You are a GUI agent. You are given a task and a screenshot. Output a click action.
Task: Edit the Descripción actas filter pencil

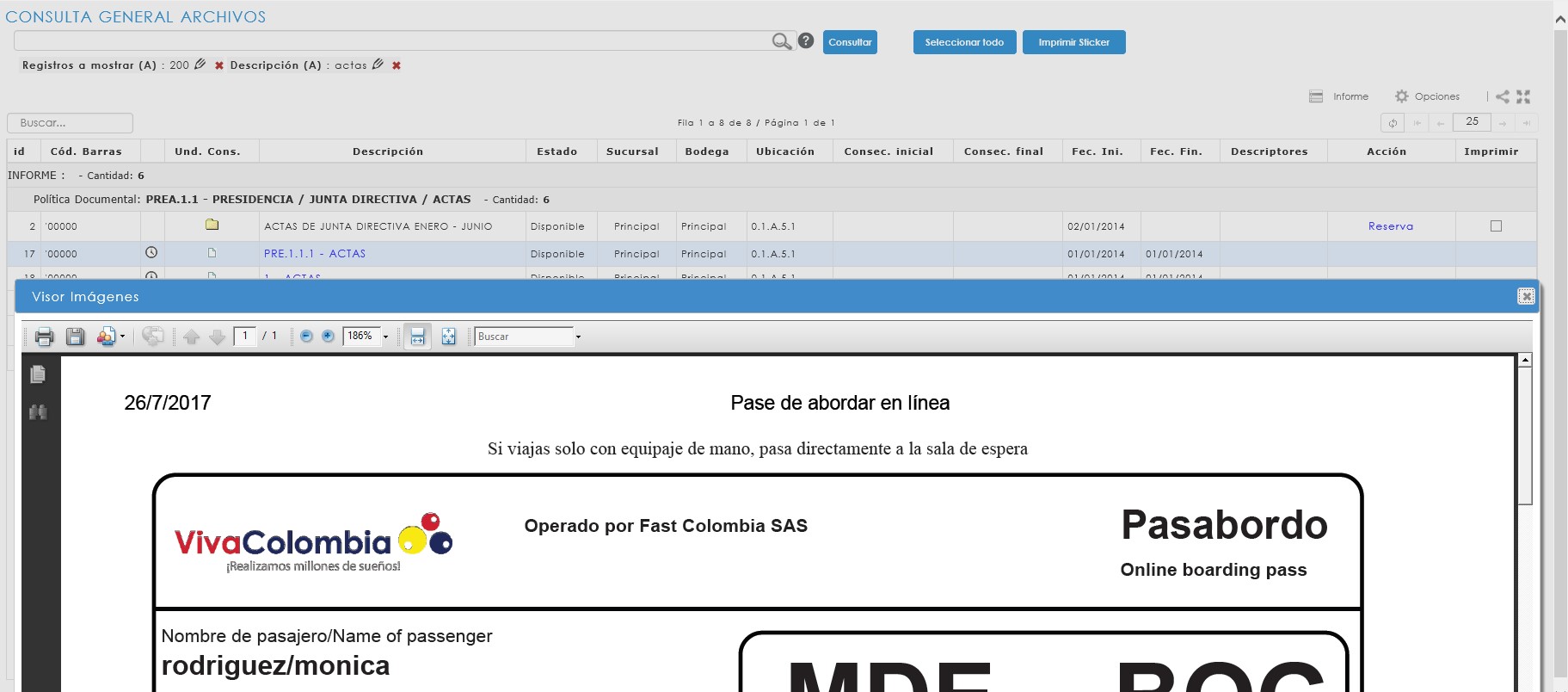[378, 65]
